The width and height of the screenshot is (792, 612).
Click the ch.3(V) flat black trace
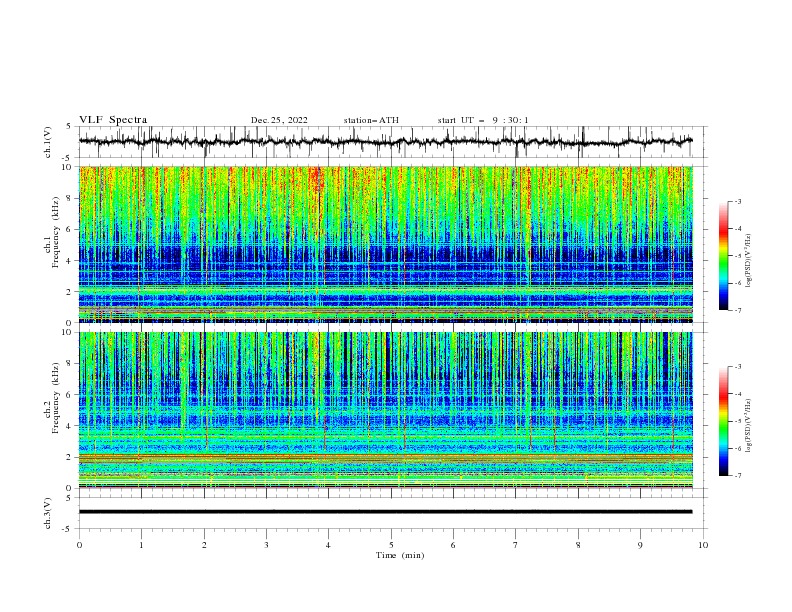(x=385, y=512)
